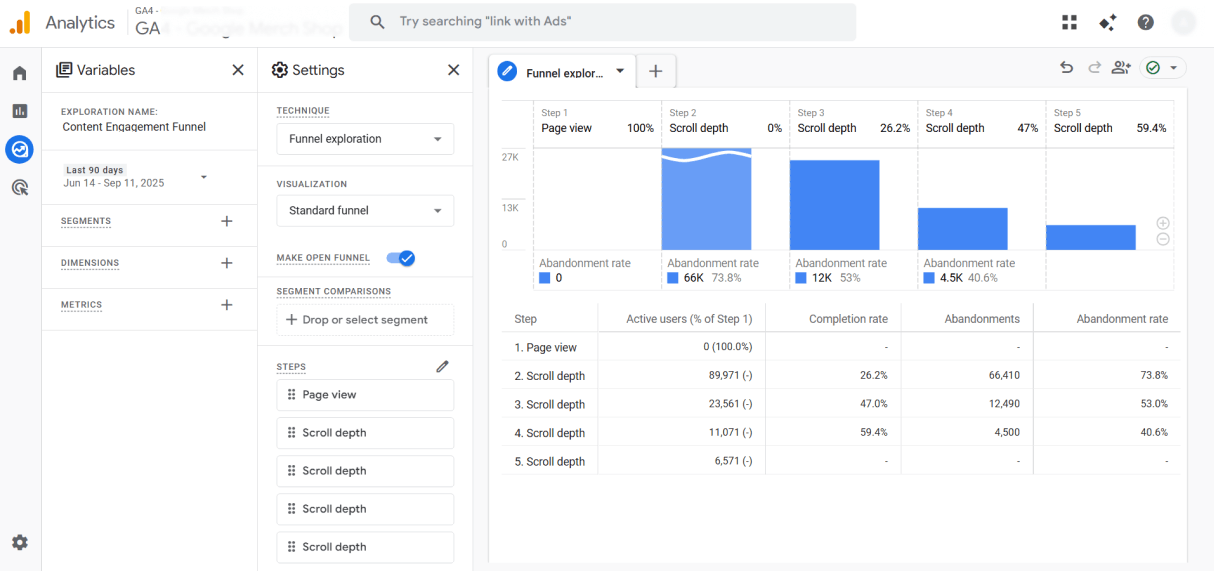Click the help question mark icon
Image resolution: width=1214 pixels, height=571 pixels.
point(1146,22)
